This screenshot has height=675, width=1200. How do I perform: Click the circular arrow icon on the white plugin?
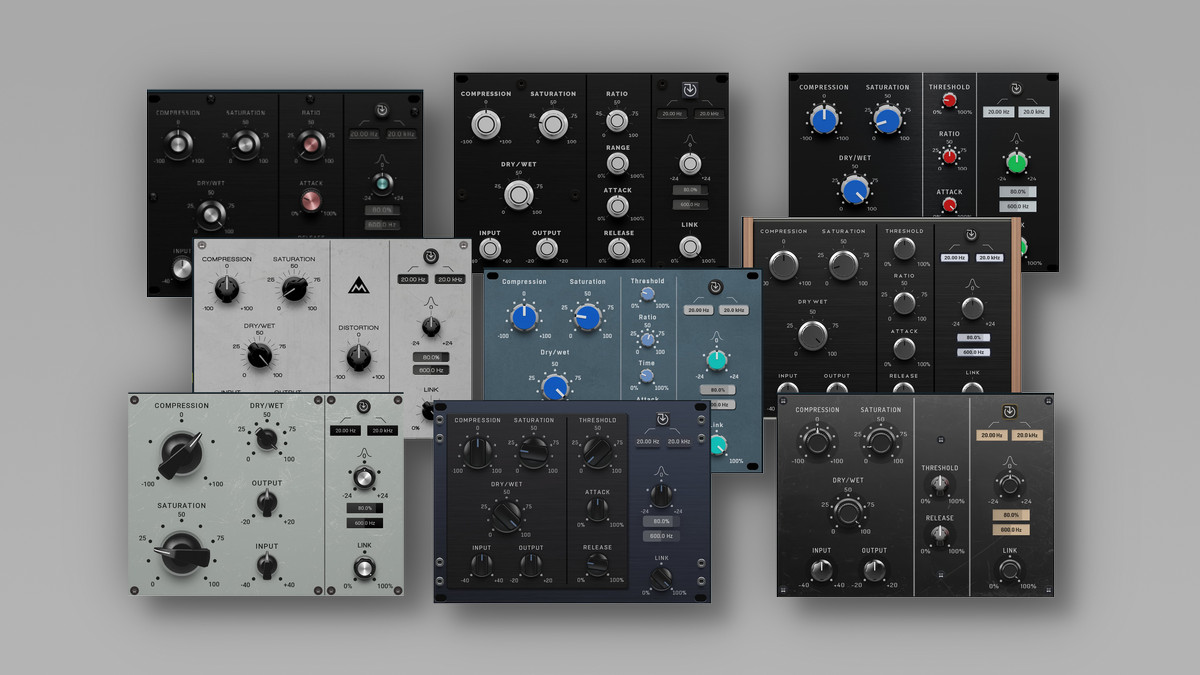pos(430,256)
